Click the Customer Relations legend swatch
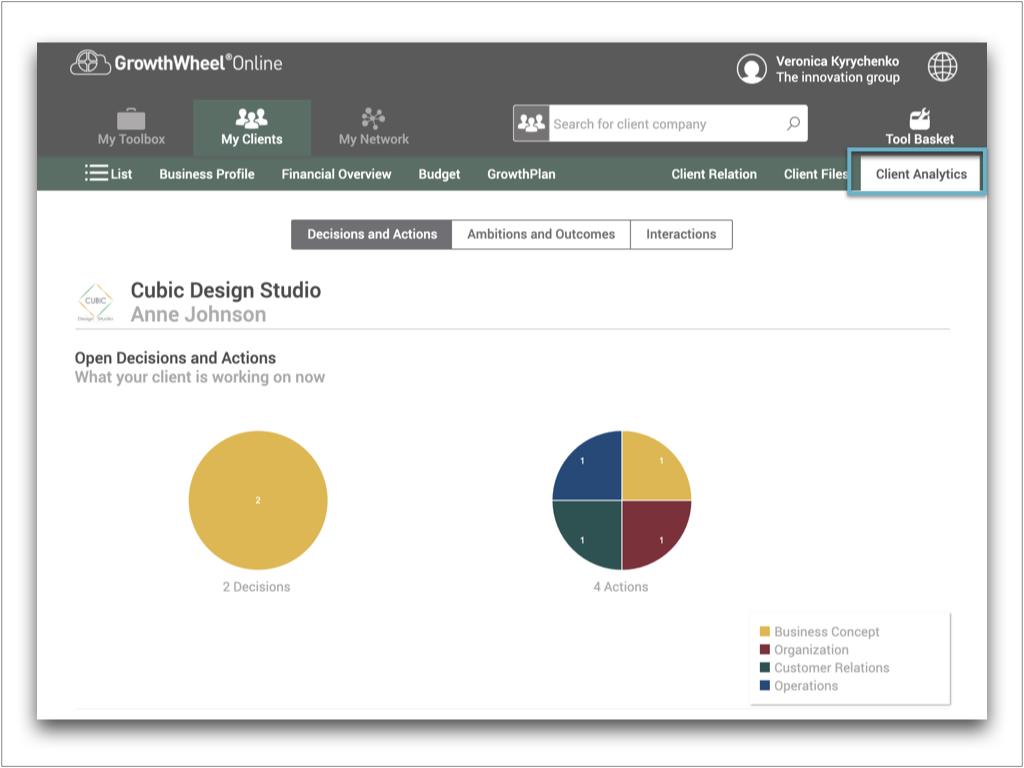The height and width of the screenshot is (768, 1024). point(765,667)
